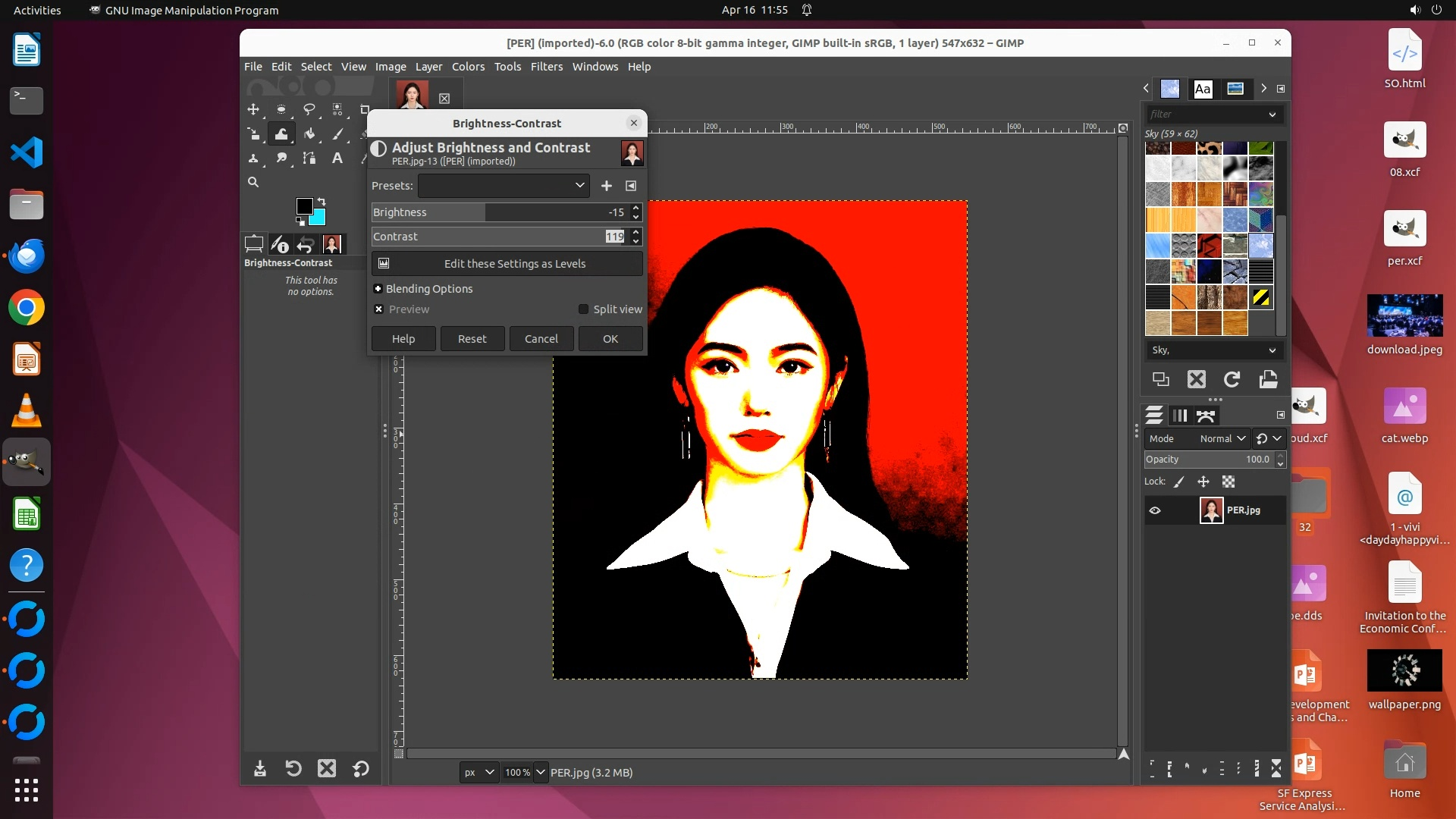Select the Move tool in the toolbox
The image size is (1456, 819).
[x=253, y=109]
